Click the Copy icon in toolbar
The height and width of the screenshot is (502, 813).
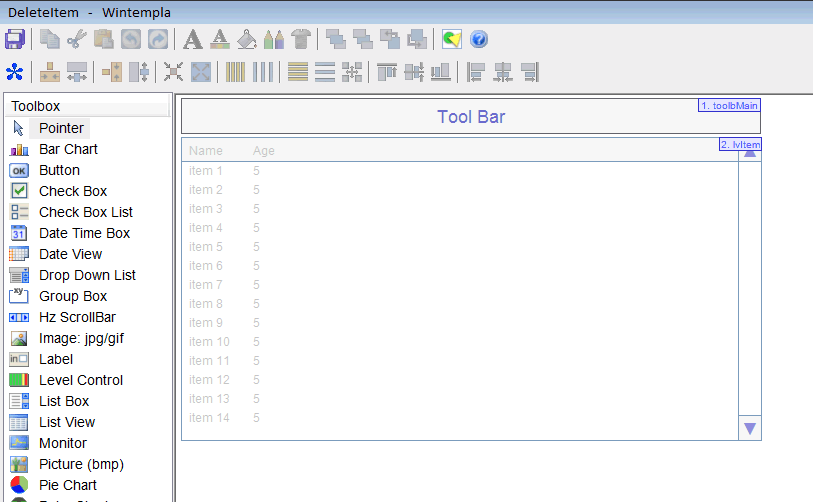tap(50, 39)
